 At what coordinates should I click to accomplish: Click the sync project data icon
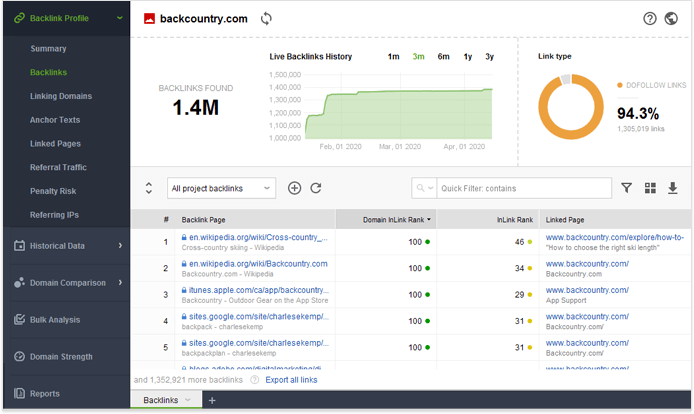pos(266,19)
